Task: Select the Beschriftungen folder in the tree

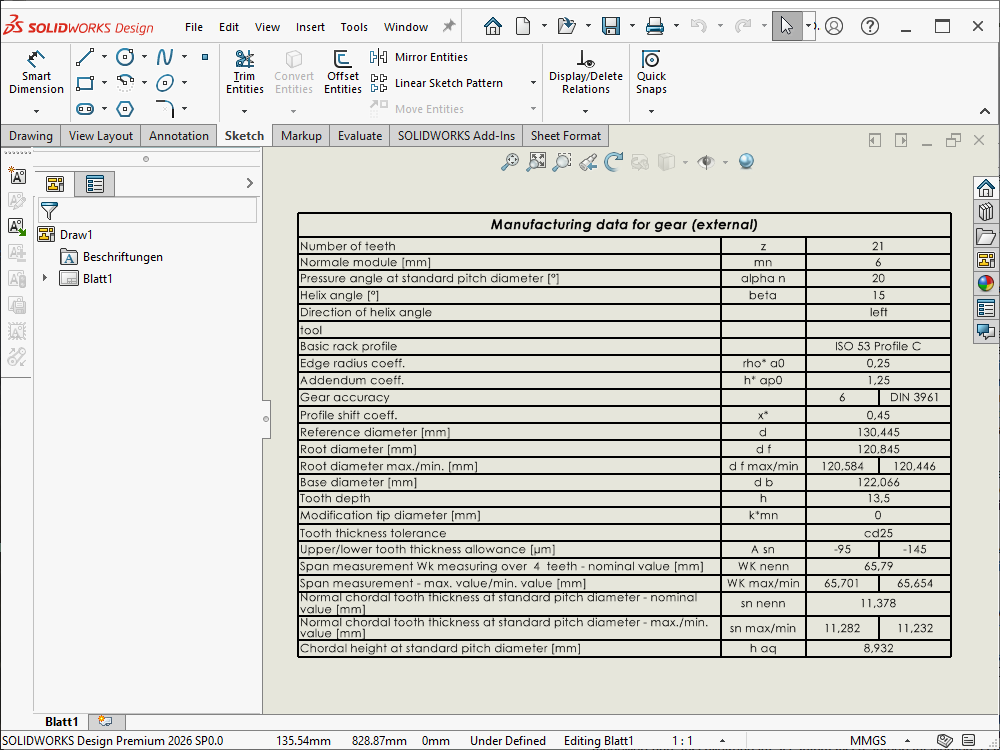Action: (x=122, y=257)
